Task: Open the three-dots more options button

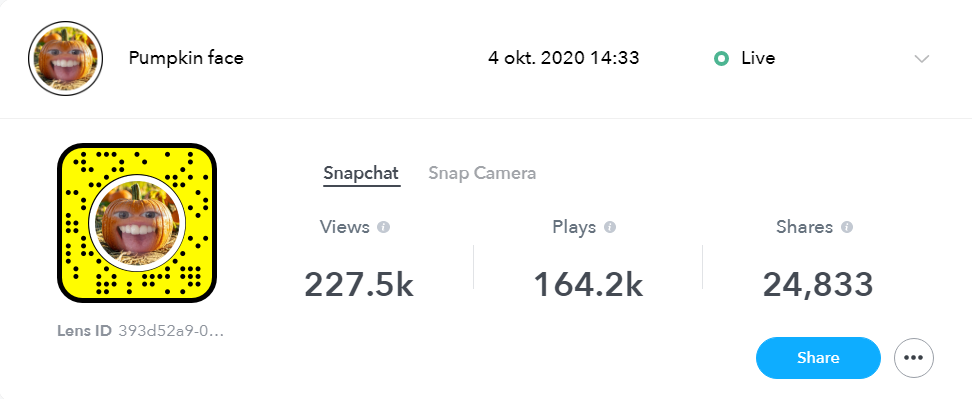Action: (914, 357)
